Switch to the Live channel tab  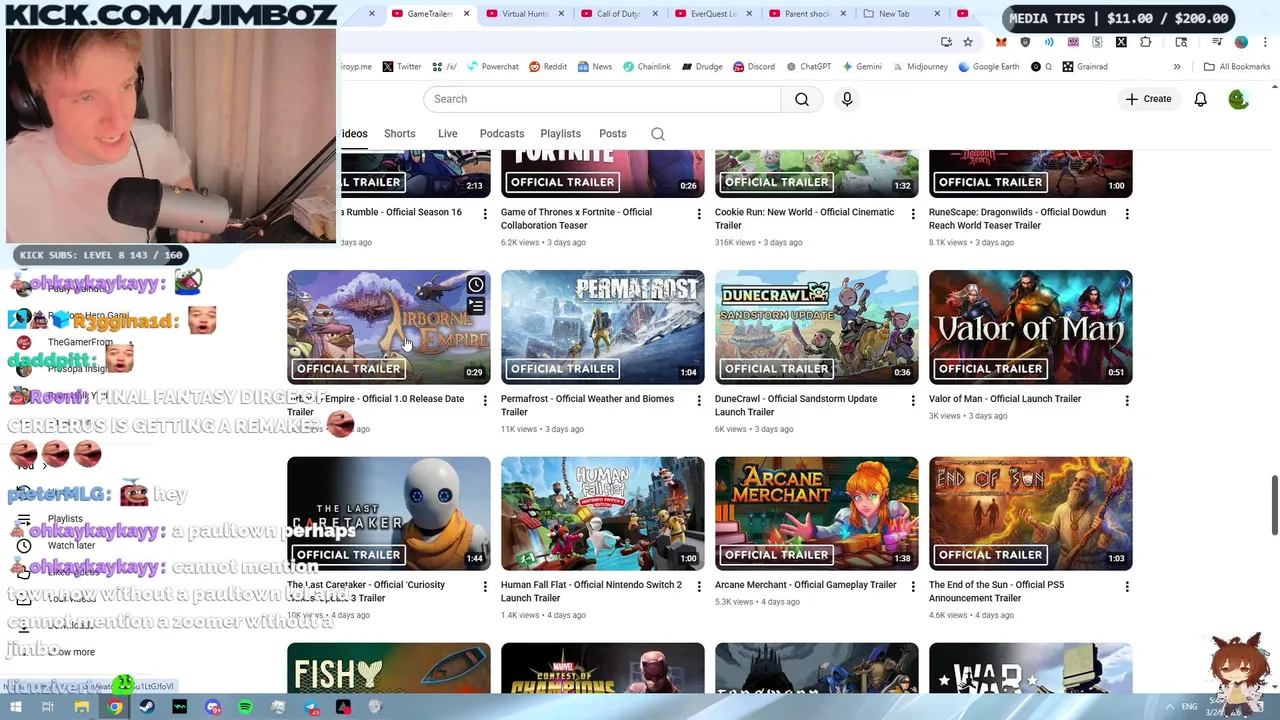pyautogui.click(x=448, y=134)
